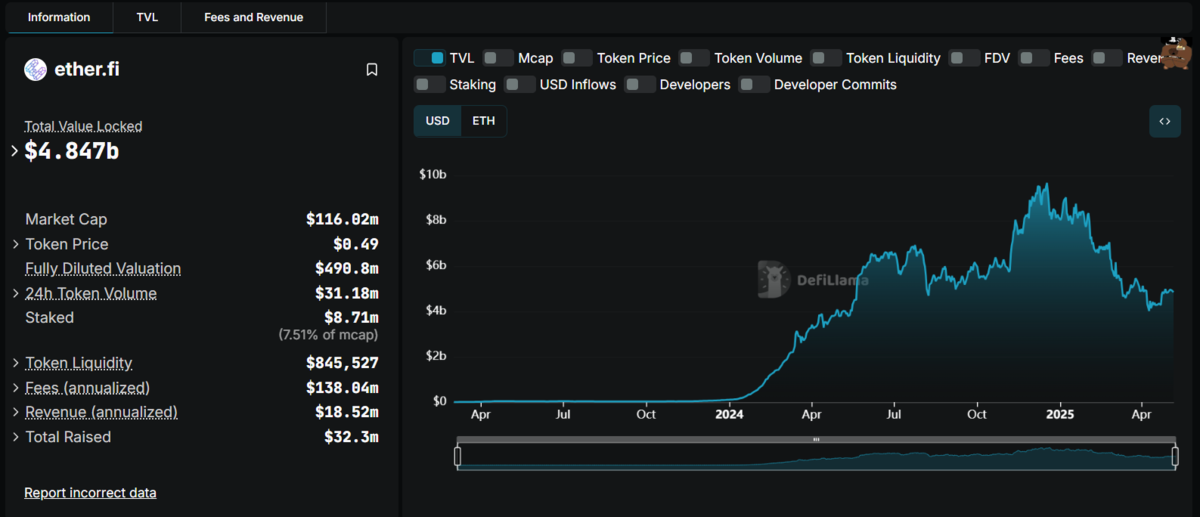Switch chart denomination to ETH
Image resolution: width=1200 pixels, height=517 pixels.
click(484, 121)
